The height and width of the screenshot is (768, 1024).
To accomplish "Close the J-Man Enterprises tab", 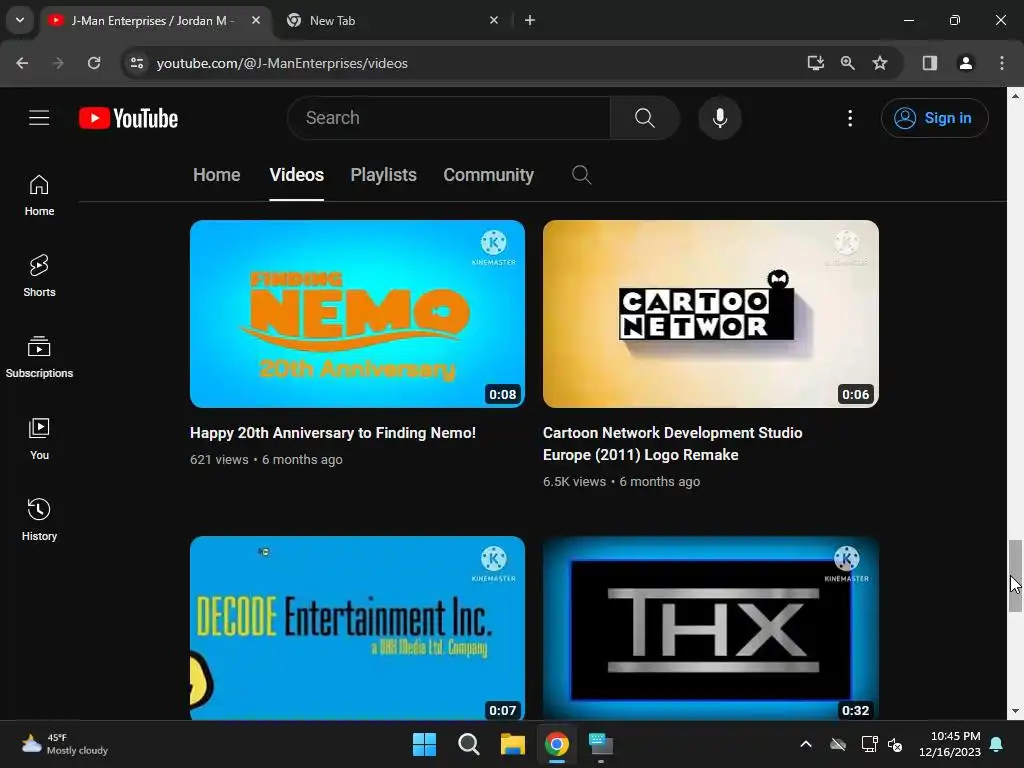I will [256, 20].
